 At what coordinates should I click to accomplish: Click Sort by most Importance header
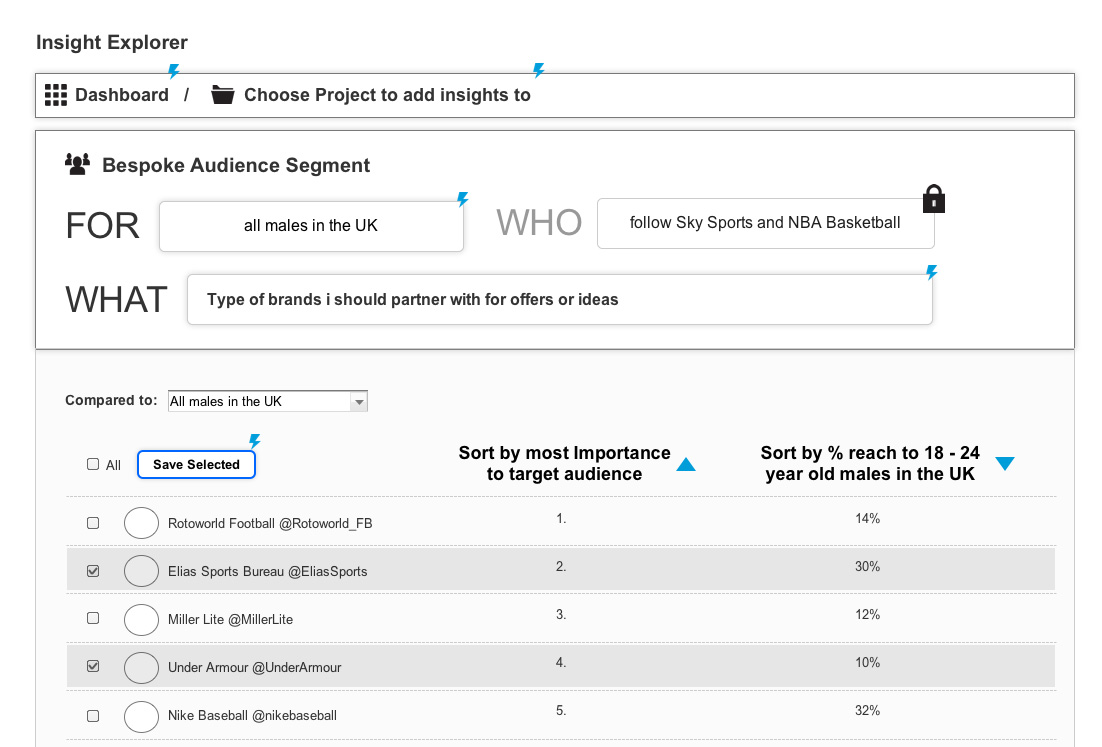(564, 463)
